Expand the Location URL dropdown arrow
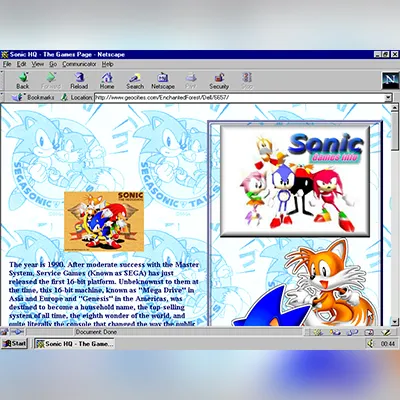This screenshot has height=400, width=400. (x=388, y=98)
